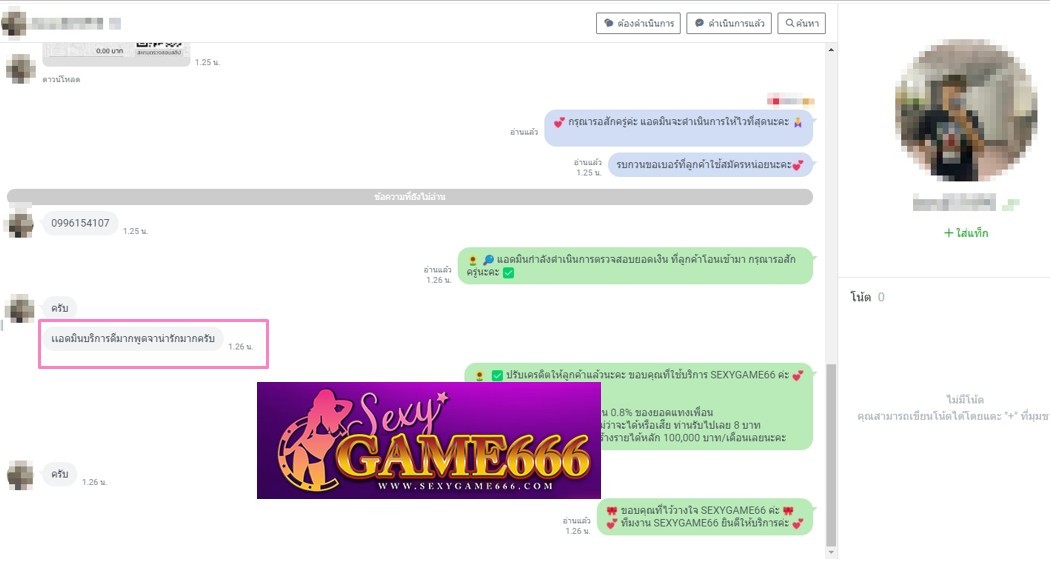Image resolution: width=1050 pixels, height=568 pixels.
Task: Select the last green SEXYGAME66 thank-you message
Action: point(704,517)
